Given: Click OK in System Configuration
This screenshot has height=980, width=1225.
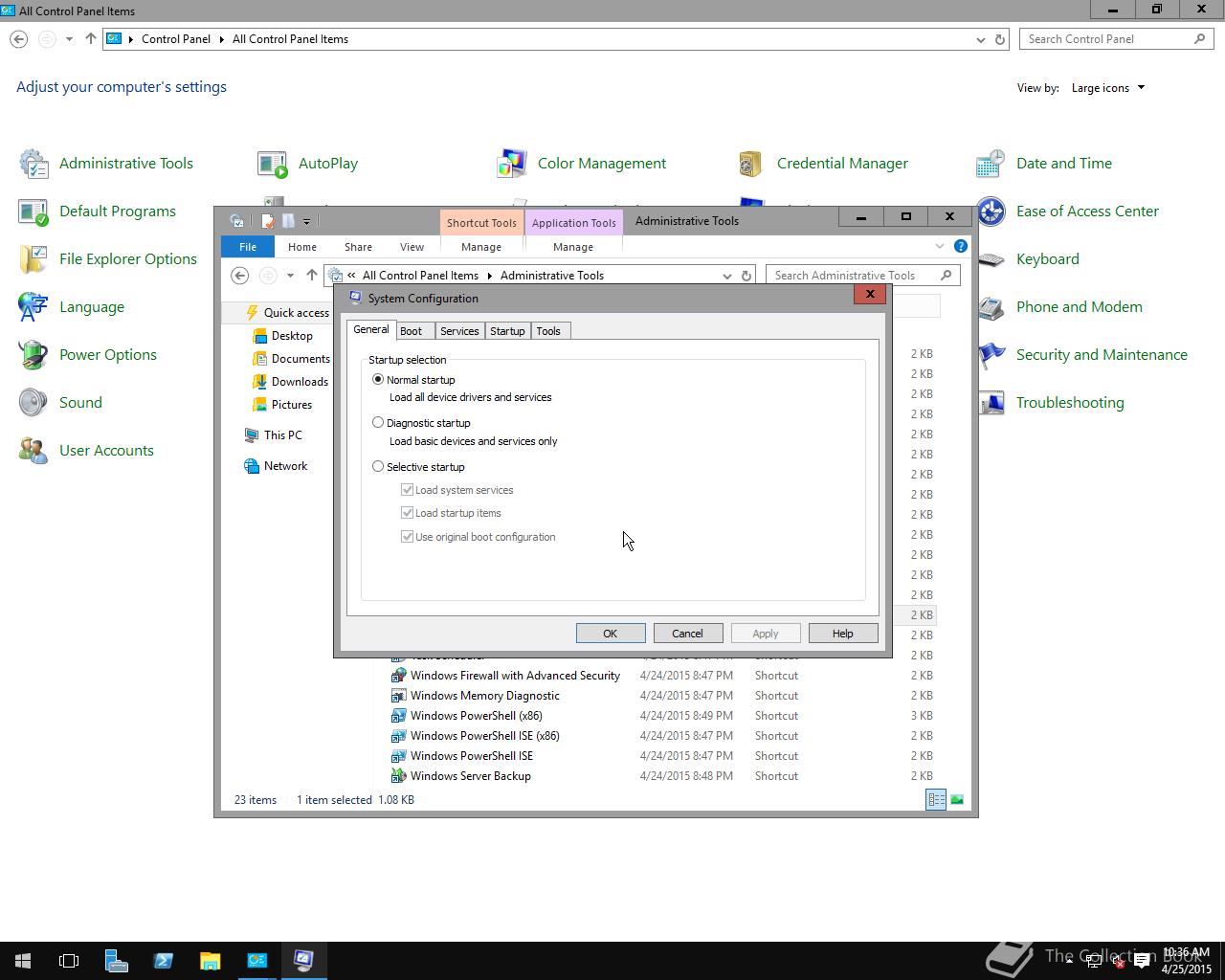Looking at the screenshot, I should pos(611,634).
